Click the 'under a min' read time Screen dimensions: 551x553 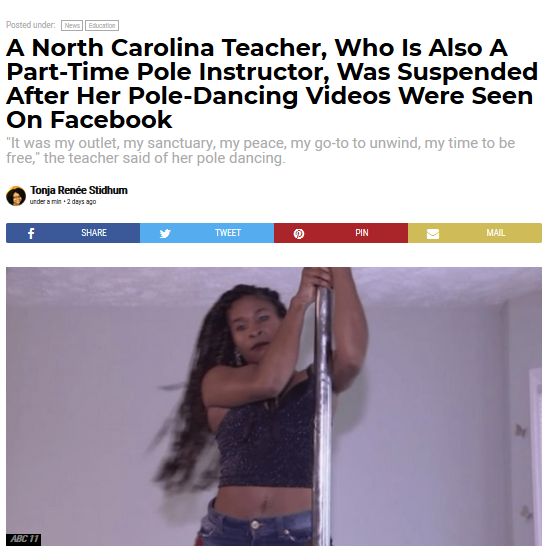46,202
